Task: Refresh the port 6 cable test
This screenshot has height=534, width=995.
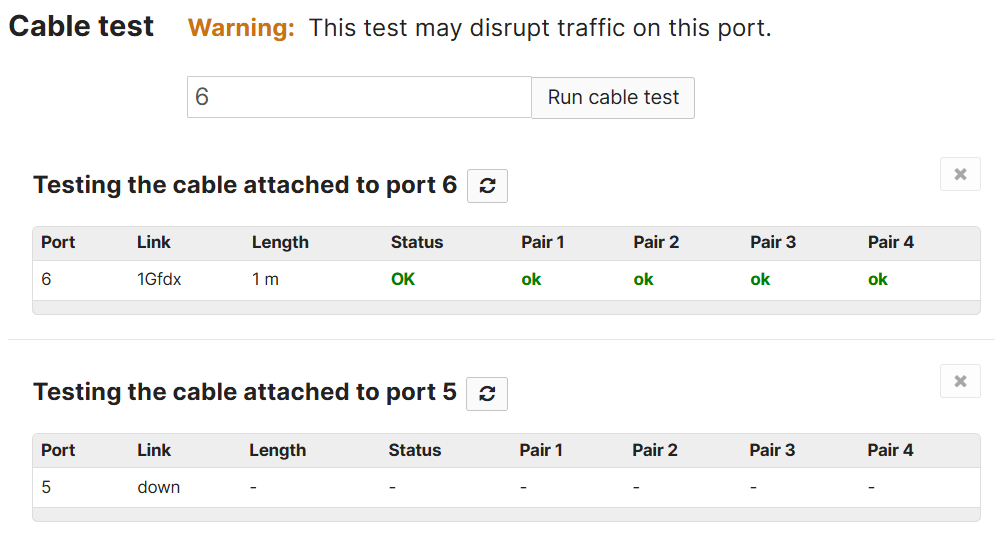Action: 487,186
